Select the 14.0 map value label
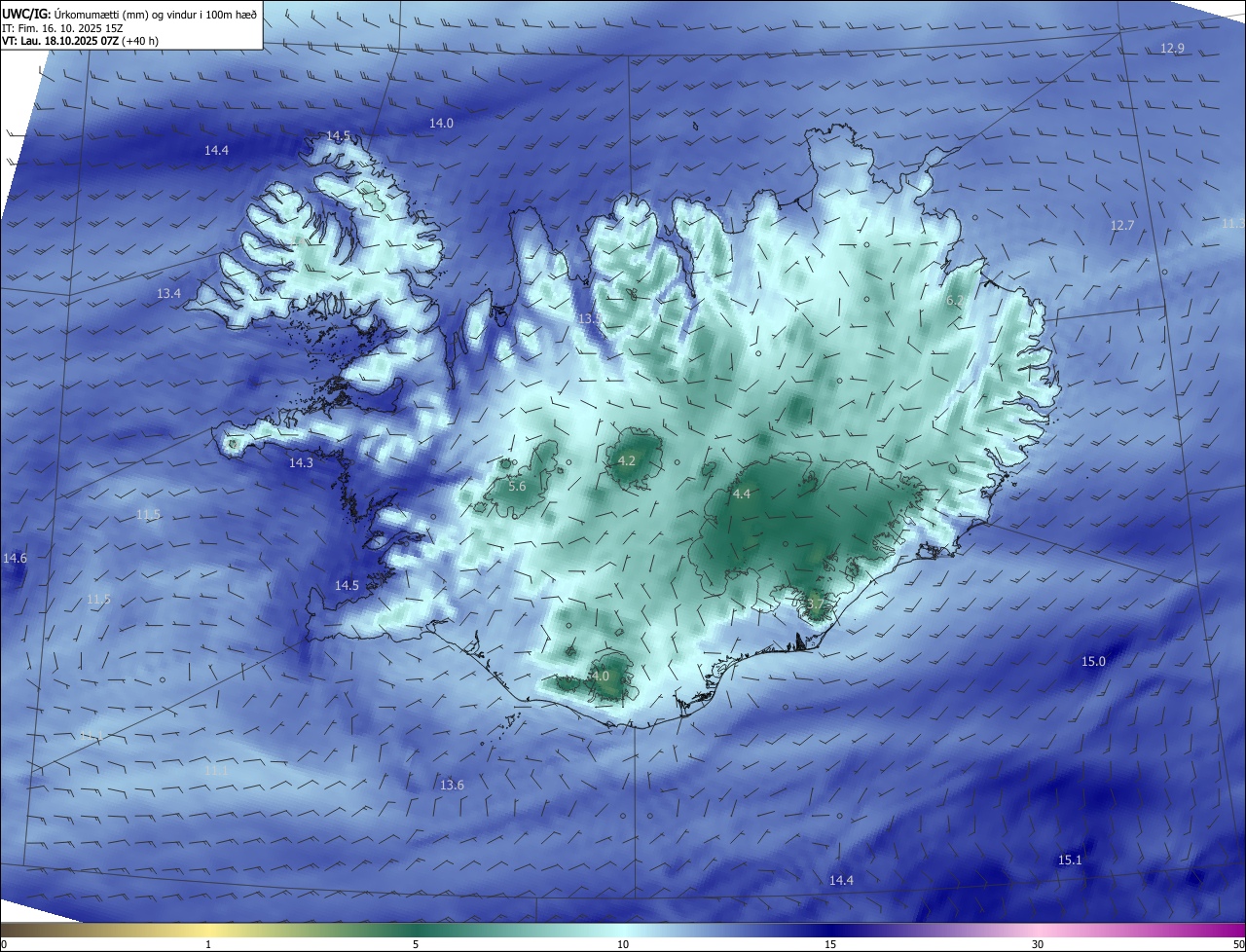The image size is (1246, 952). click(441, 123)
